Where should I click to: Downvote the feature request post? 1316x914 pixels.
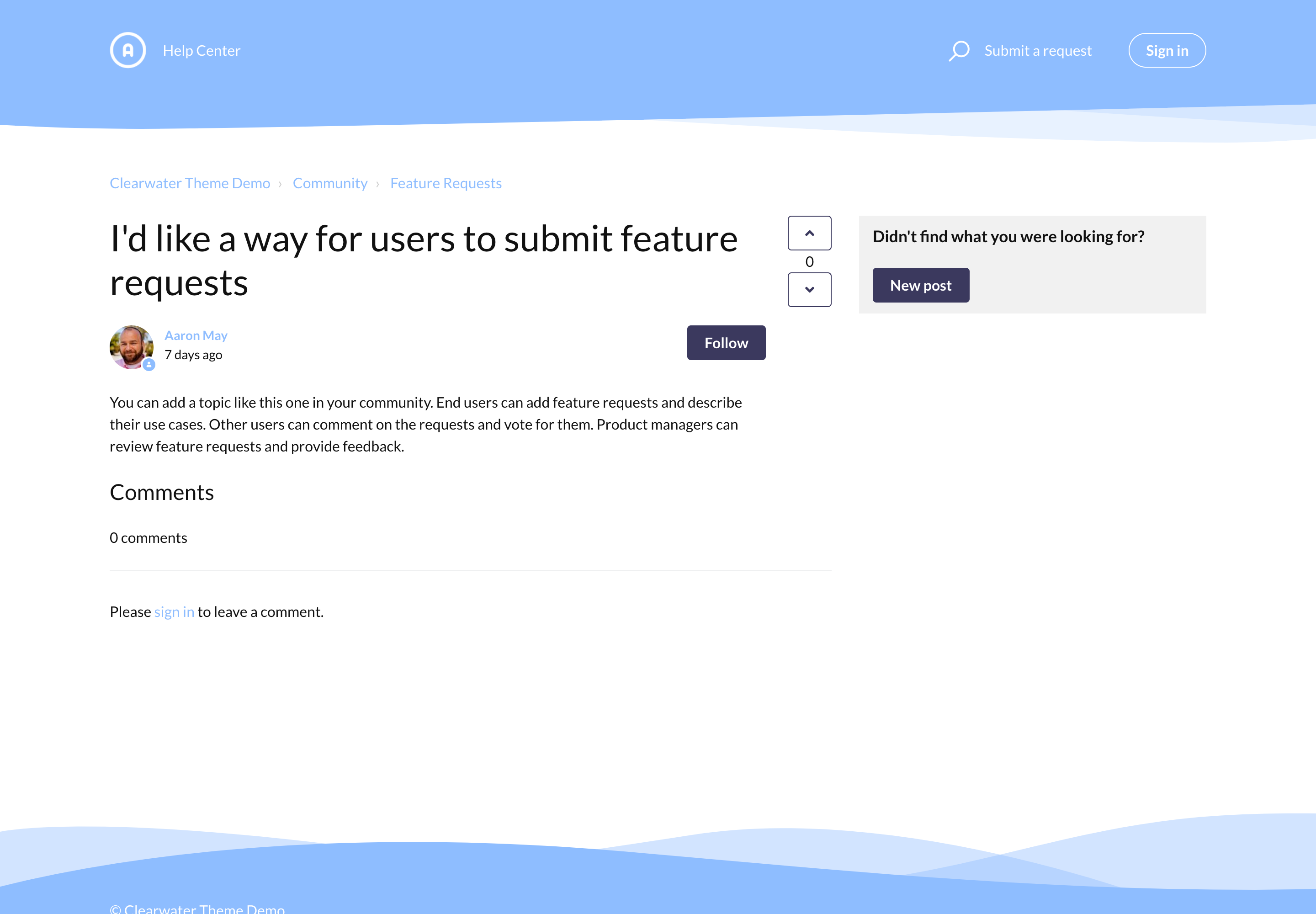pyautogui.click(x=809, y=290)
